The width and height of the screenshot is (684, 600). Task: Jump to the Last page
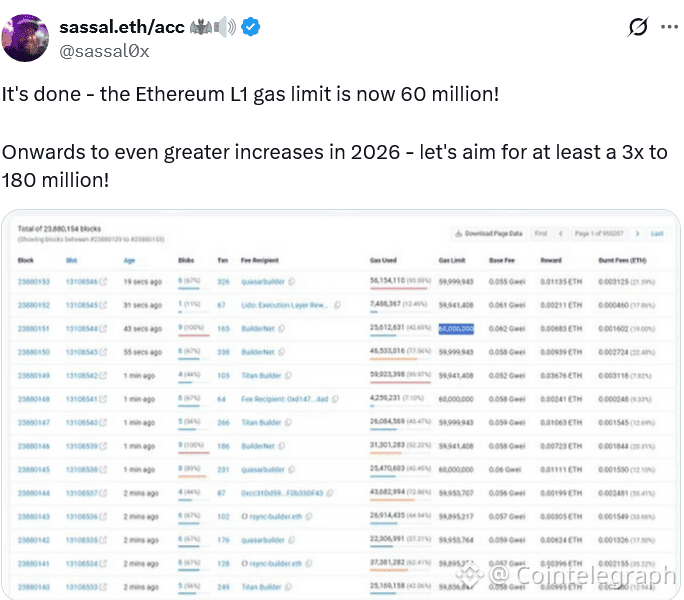(x=657, y=233)
